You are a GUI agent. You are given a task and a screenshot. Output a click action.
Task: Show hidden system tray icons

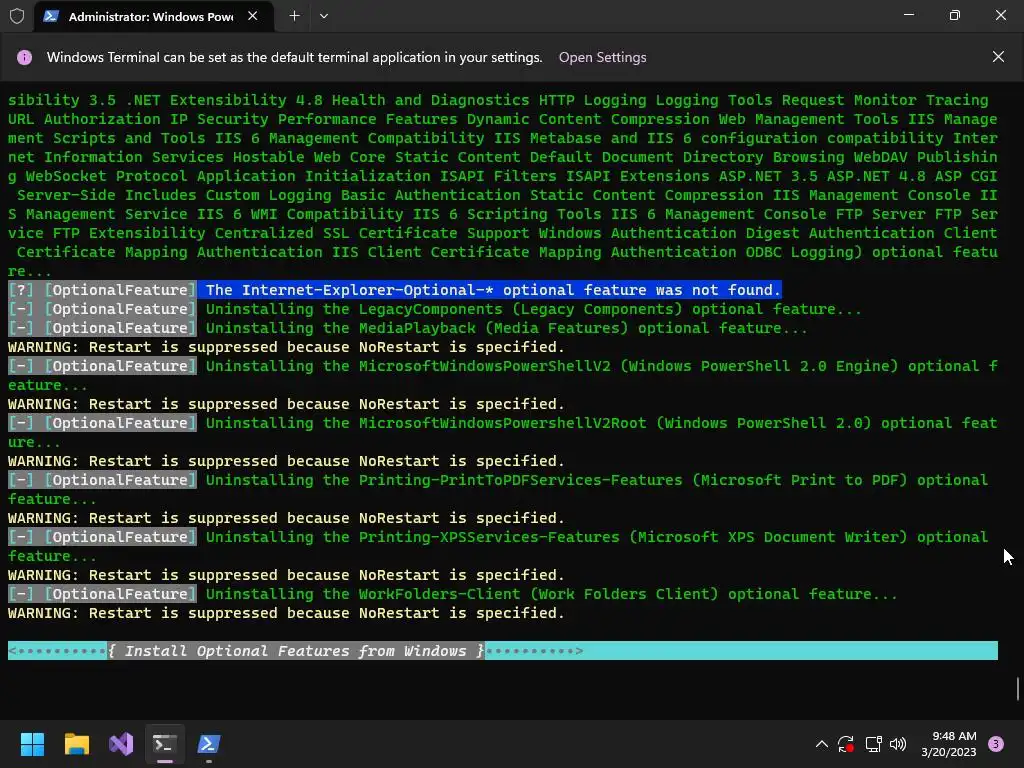(x=822, y=744)
